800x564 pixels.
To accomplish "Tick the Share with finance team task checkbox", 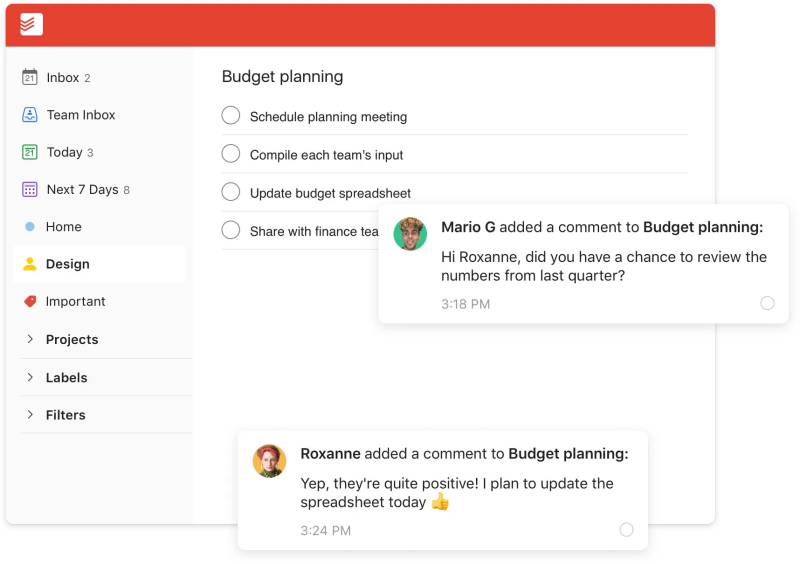I will (x=231, y=230).
